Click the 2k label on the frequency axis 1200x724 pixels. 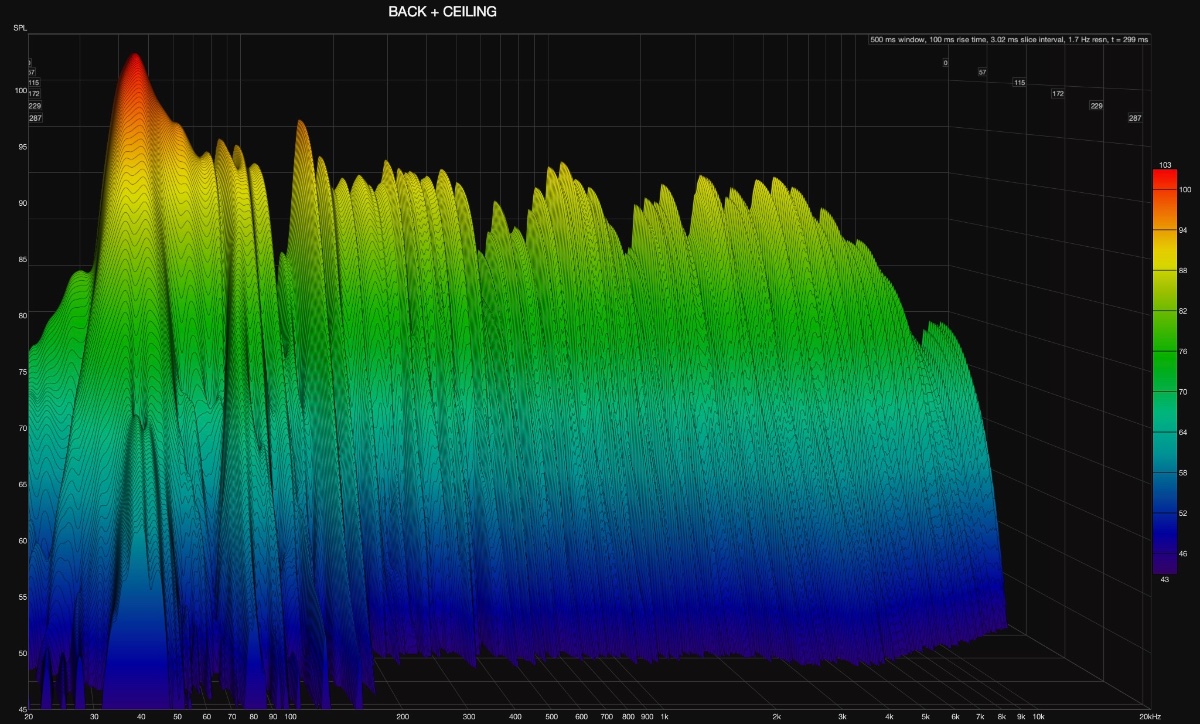click(x=776, y=717)
